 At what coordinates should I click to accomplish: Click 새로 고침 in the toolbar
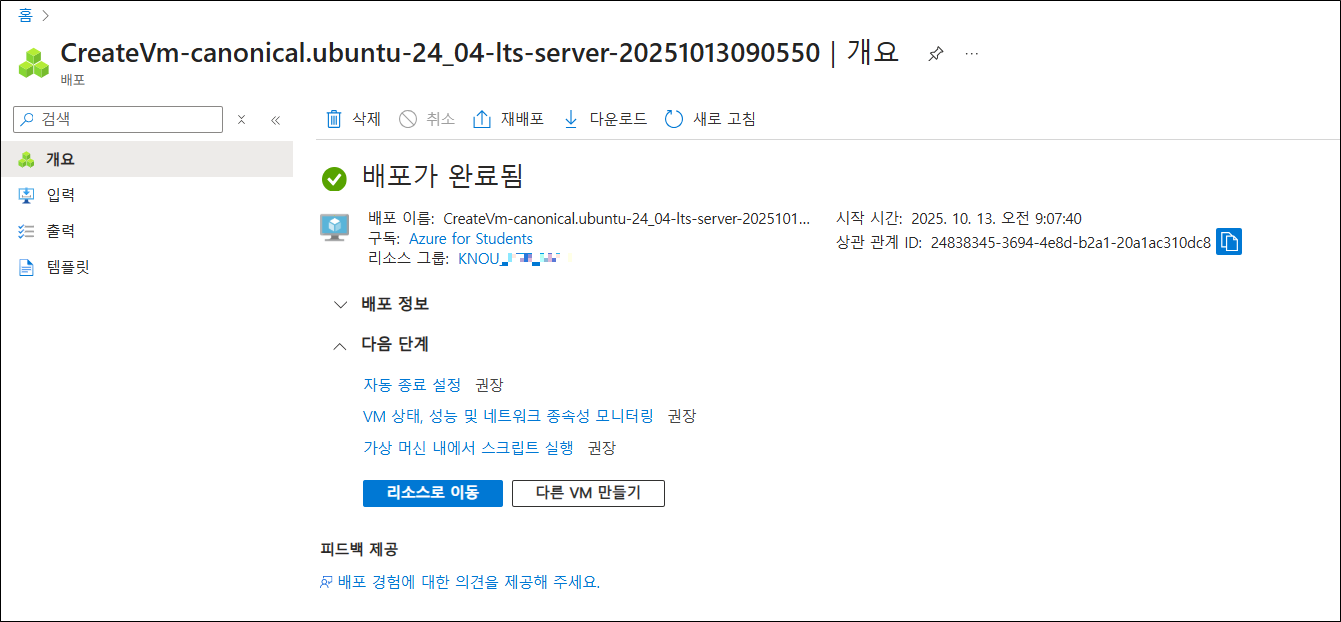tap(710, 119)
